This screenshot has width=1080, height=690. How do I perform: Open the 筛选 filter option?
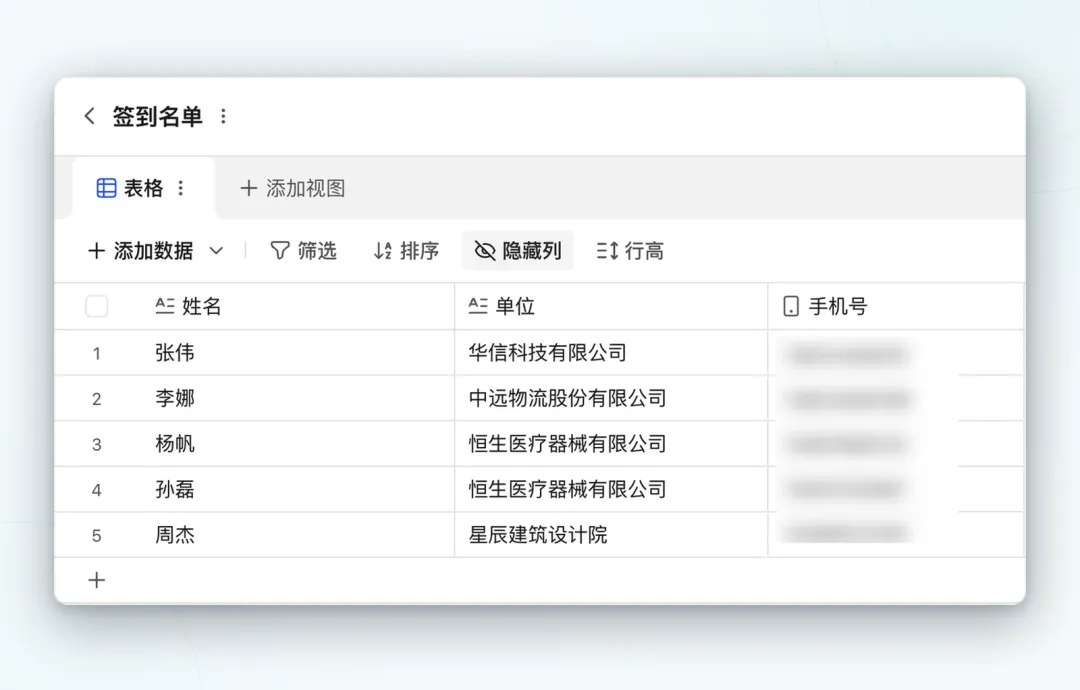coord(303,251)
